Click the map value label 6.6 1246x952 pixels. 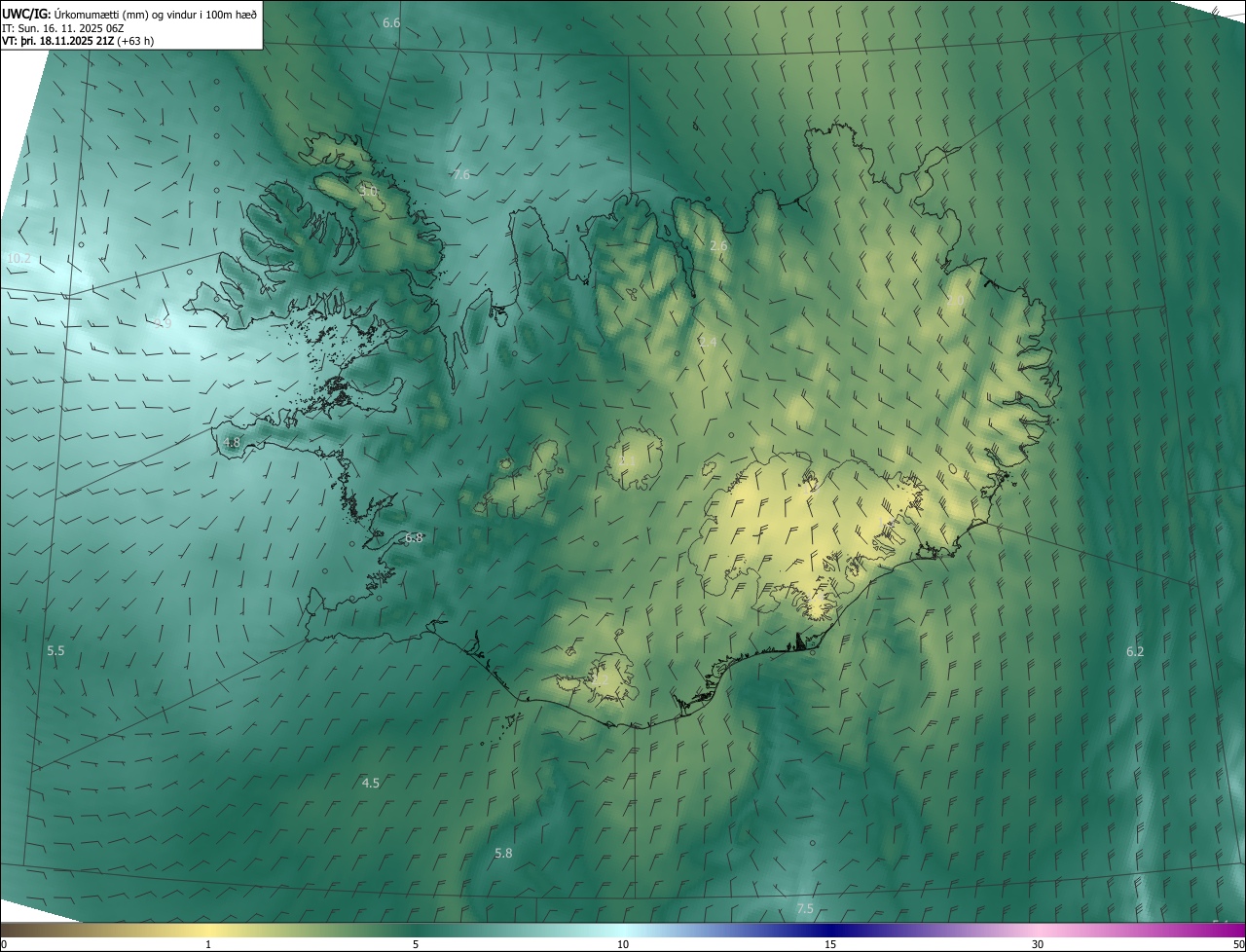[x=391, y=21]
